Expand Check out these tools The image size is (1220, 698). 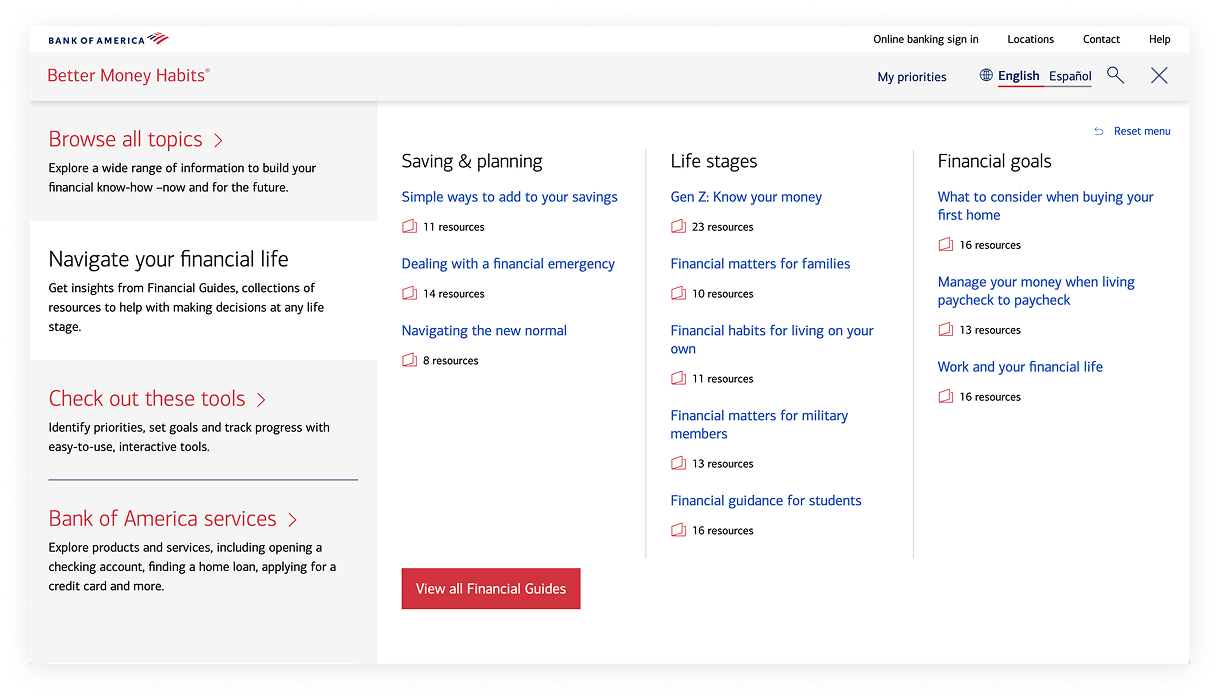click(157, 398)
